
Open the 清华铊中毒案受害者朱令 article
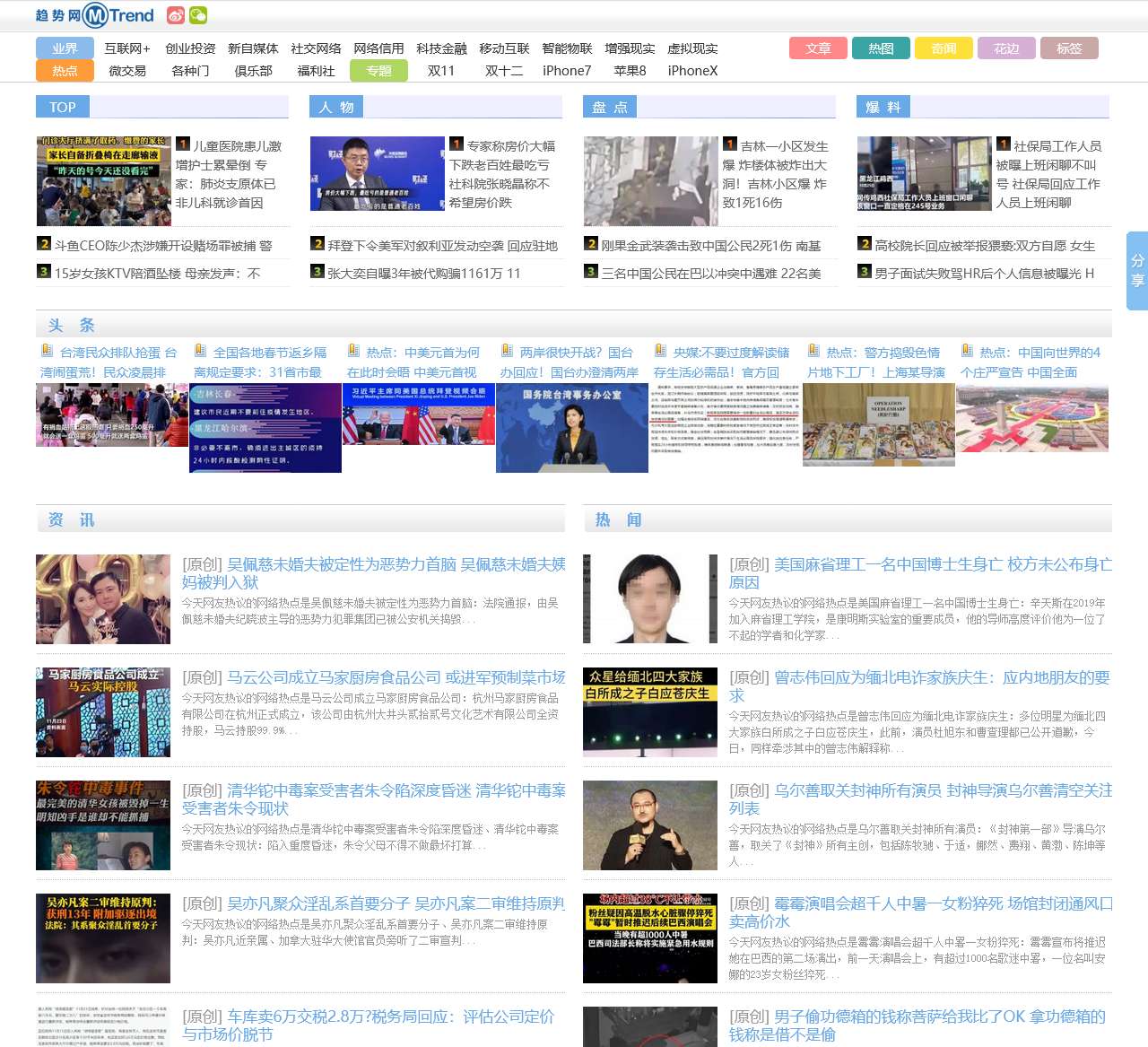[x=374, y=798]
